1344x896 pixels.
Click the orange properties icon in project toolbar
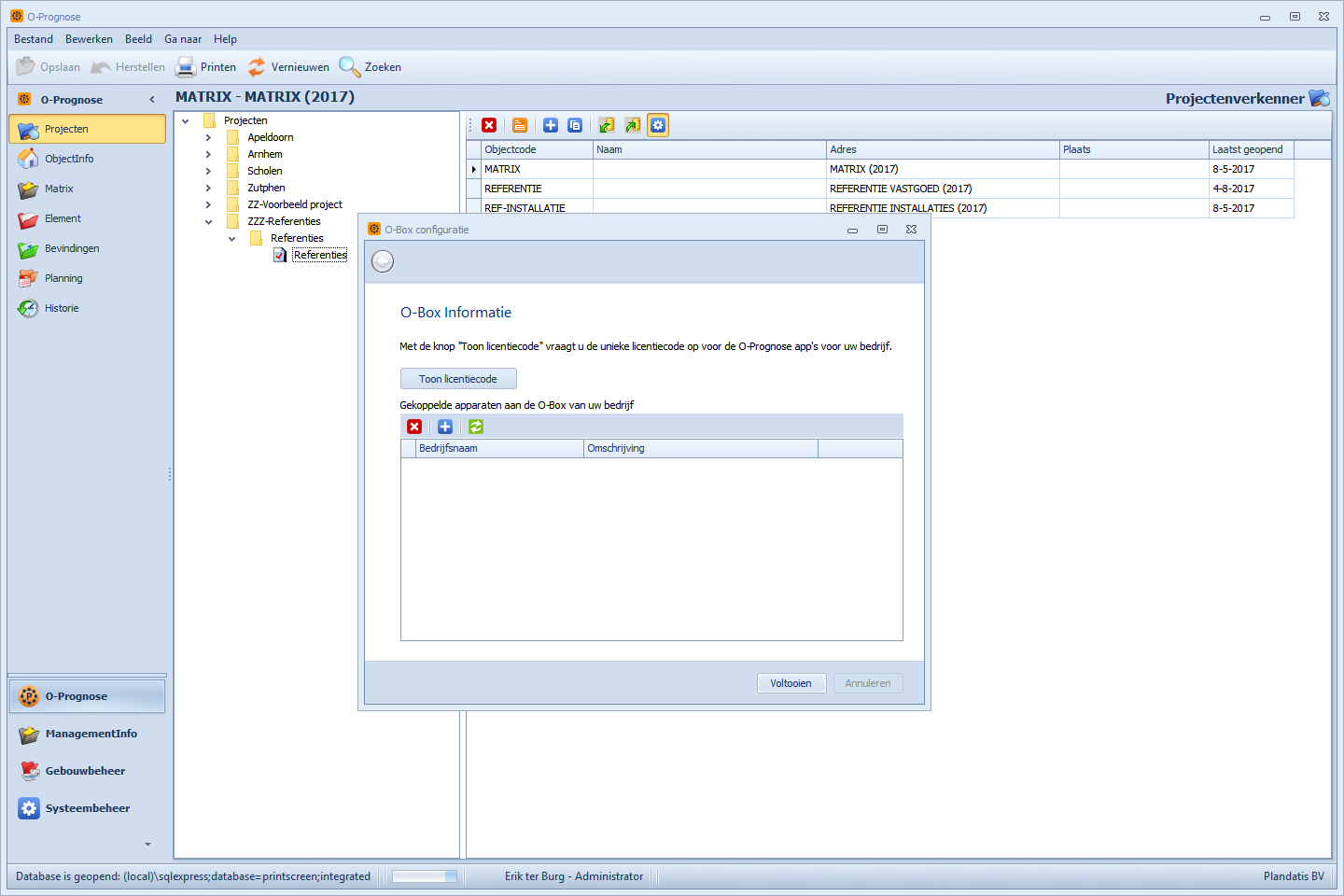coord(520,125)
